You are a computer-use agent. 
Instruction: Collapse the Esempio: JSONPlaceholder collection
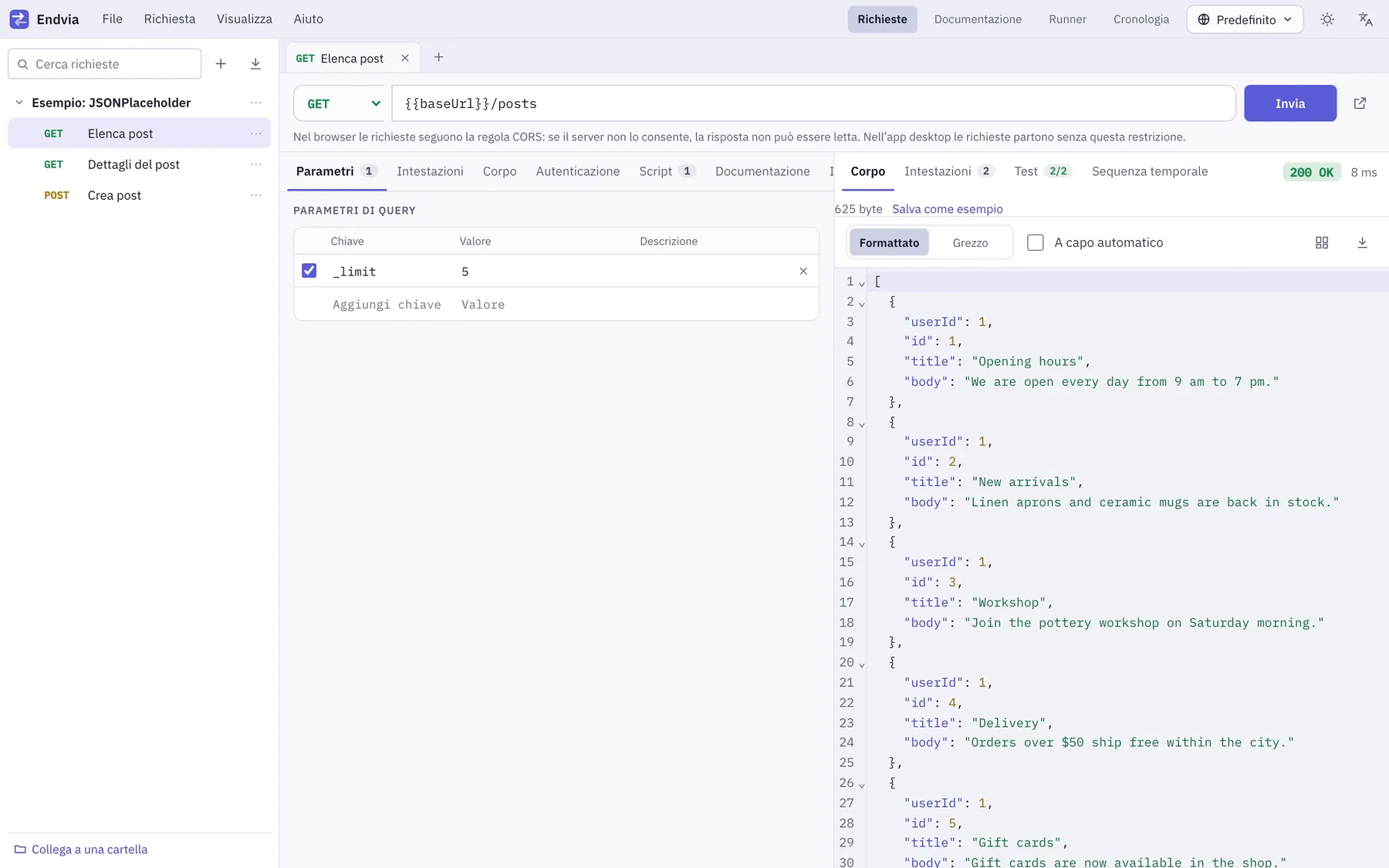19,103
